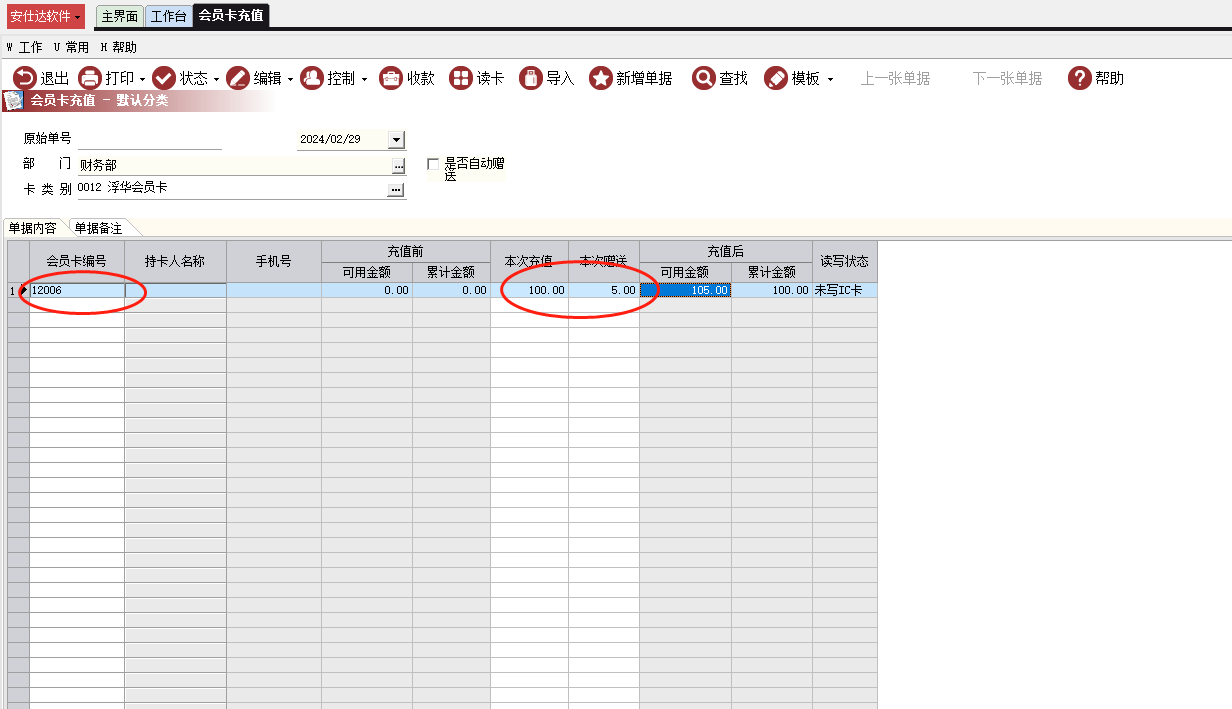1232x709 pixels.
Task: Open the 安仕达软件 dropdown menu
Action: [x=46, y=16]
